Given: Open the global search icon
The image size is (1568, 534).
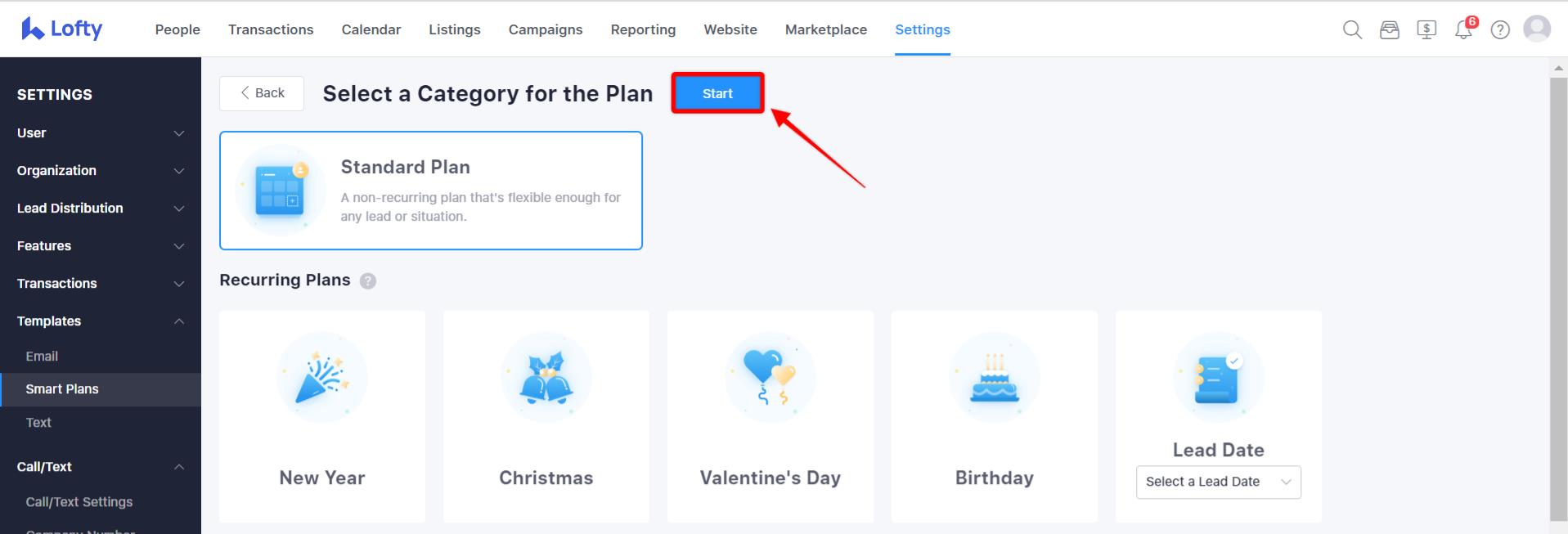Looking at the screenshot, I should click(1351, 29).
